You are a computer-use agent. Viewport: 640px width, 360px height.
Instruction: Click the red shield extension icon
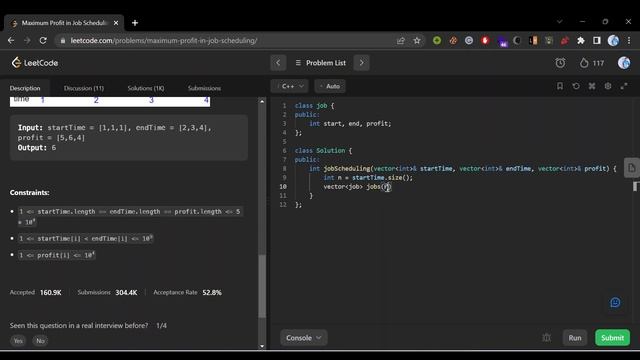(x=485, y=40)
